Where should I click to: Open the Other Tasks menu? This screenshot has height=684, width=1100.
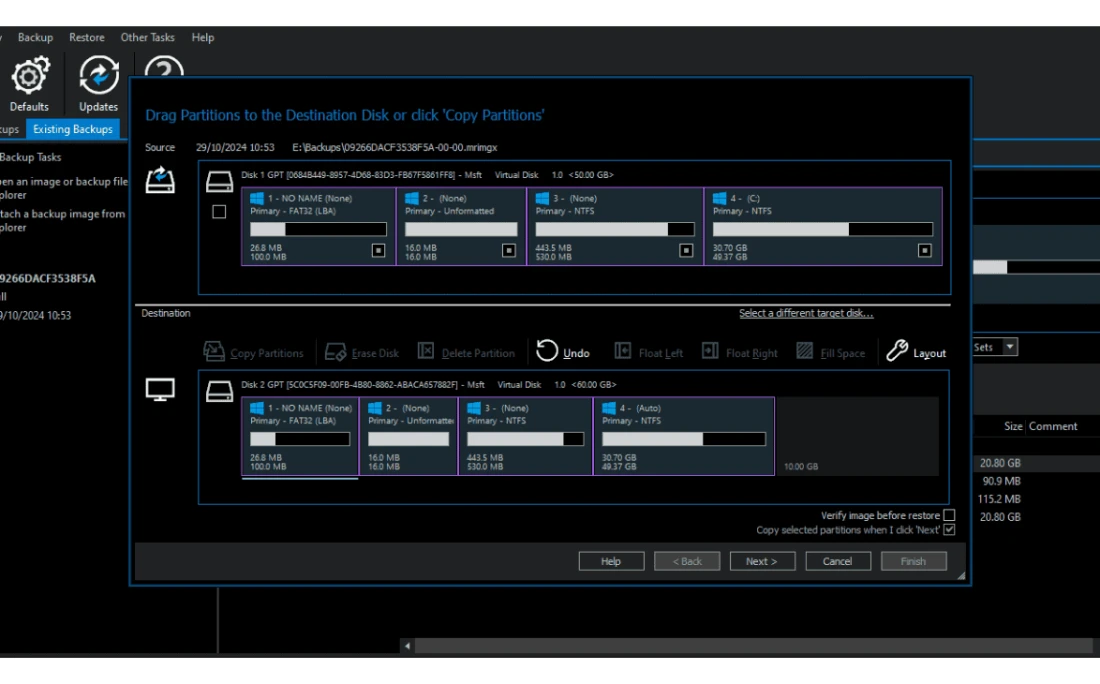[148, 38]
